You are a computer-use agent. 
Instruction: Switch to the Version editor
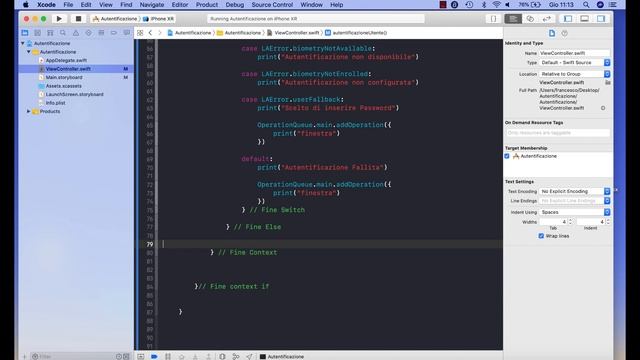(547, 19)
